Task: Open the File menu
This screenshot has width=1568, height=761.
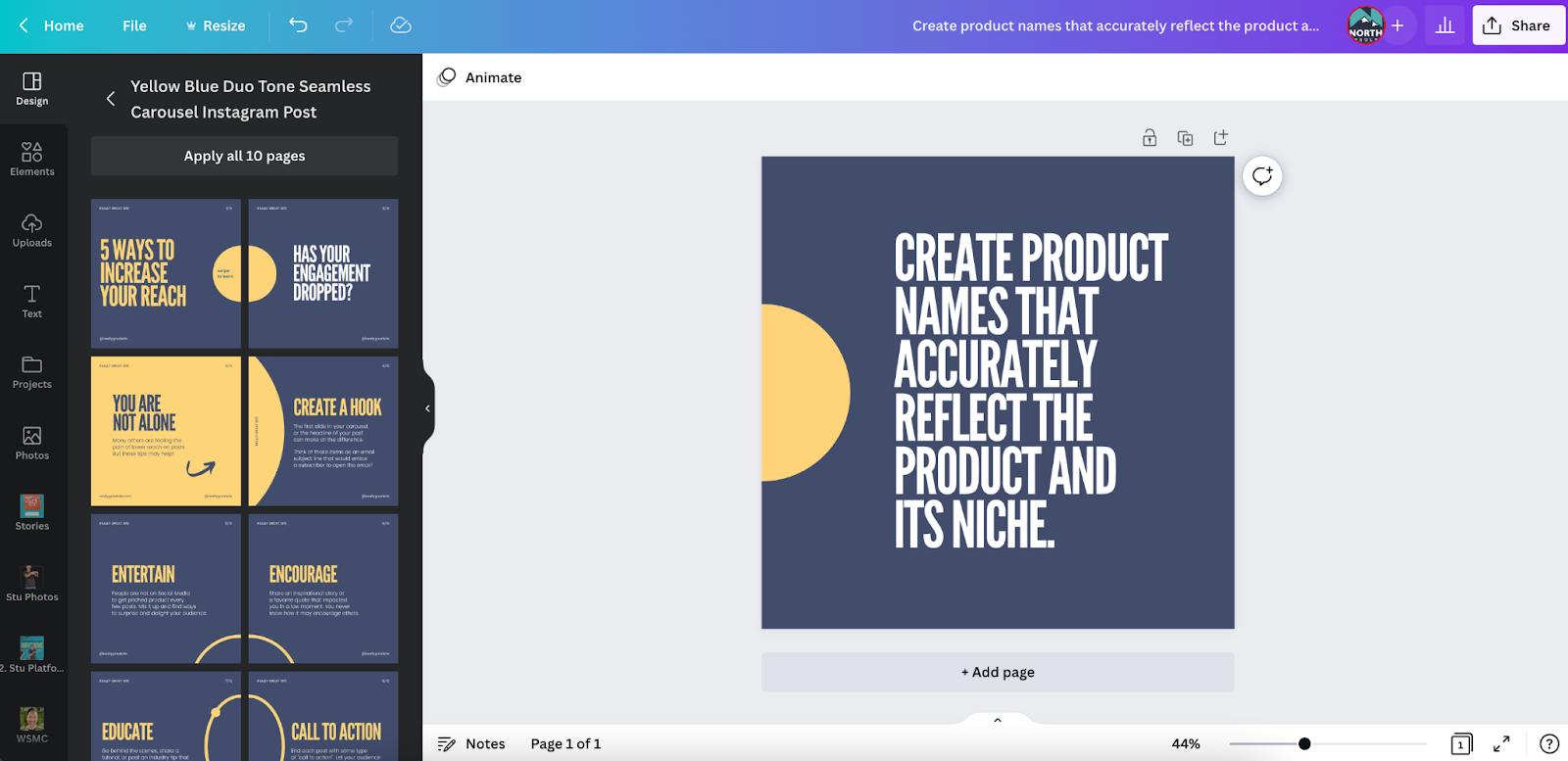Action: click(134, 25)
